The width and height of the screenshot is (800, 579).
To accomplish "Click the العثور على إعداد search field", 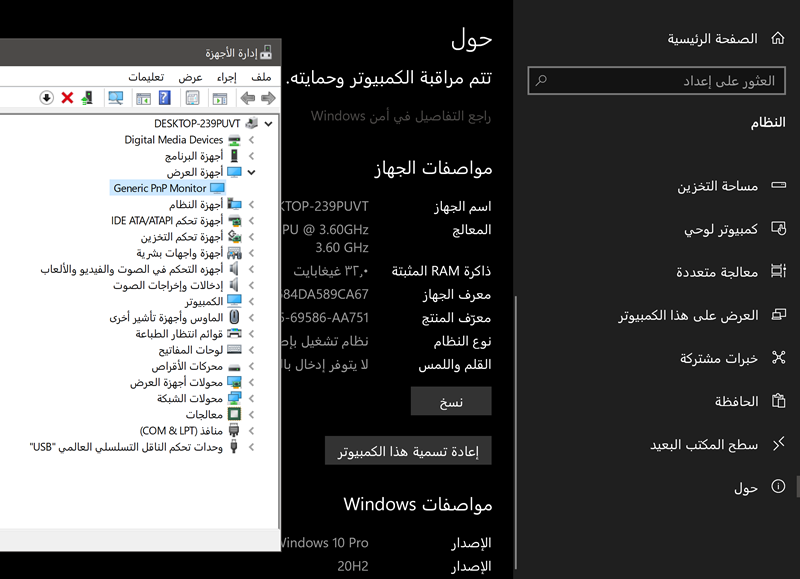I will (657, 80).
